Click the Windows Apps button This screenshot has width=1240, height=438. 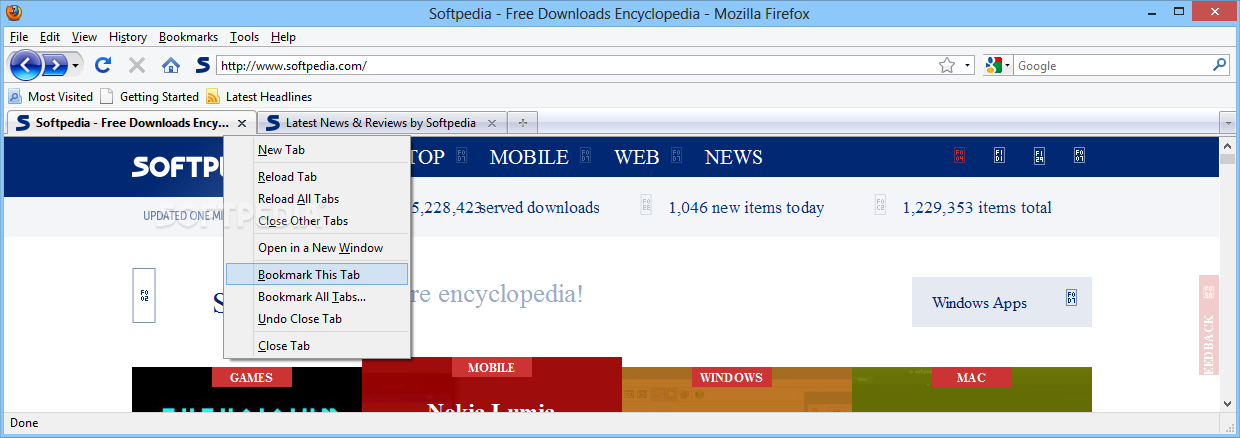(x=1001, y=303)
